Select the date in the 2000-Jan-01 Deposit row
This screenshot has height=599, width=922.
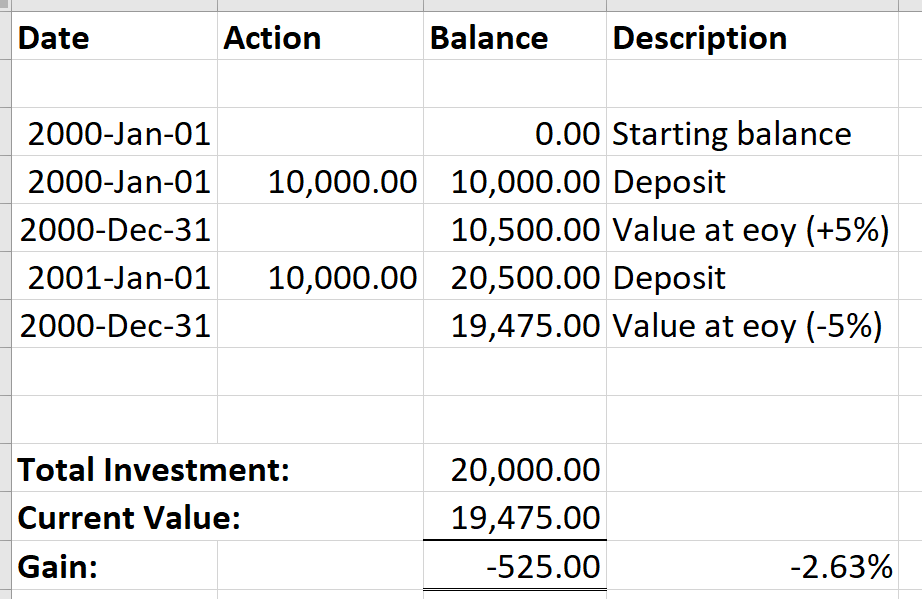114,180
